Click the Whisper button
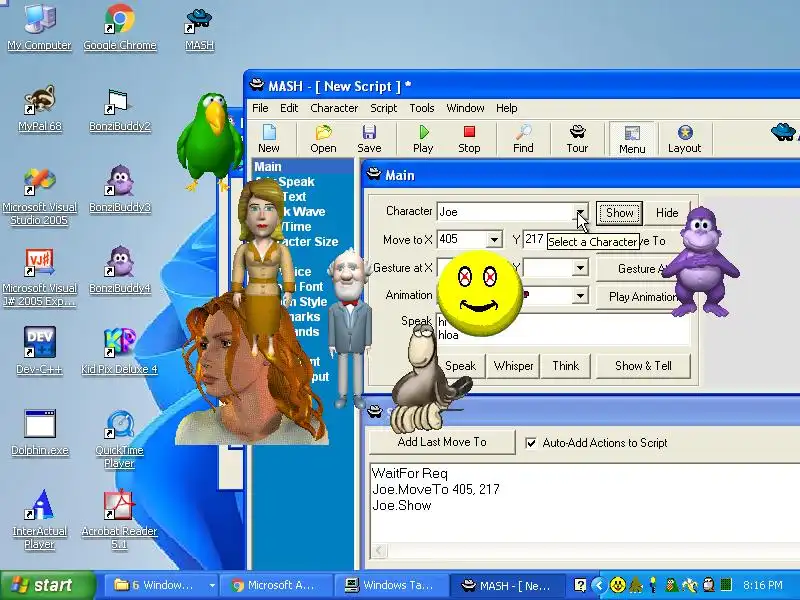The height and width of the screenshot is (600, 800). coord(513,366)
